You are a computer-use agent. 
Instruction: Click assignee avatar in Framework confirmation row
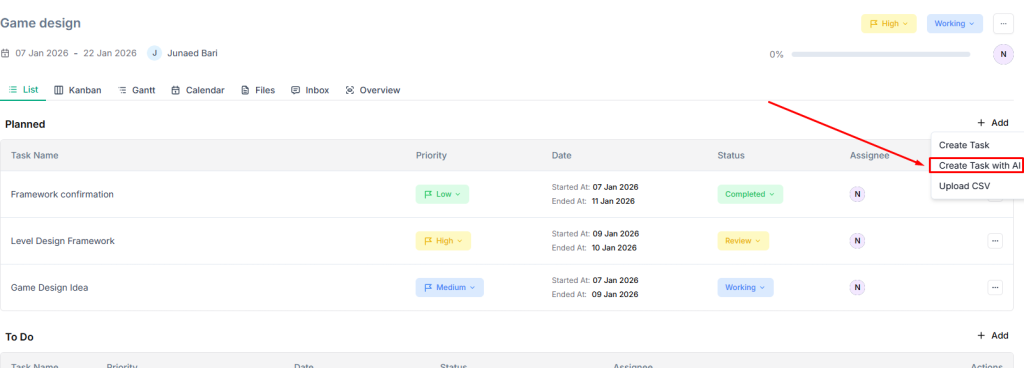pyautogui.click(x=857, y=194)
